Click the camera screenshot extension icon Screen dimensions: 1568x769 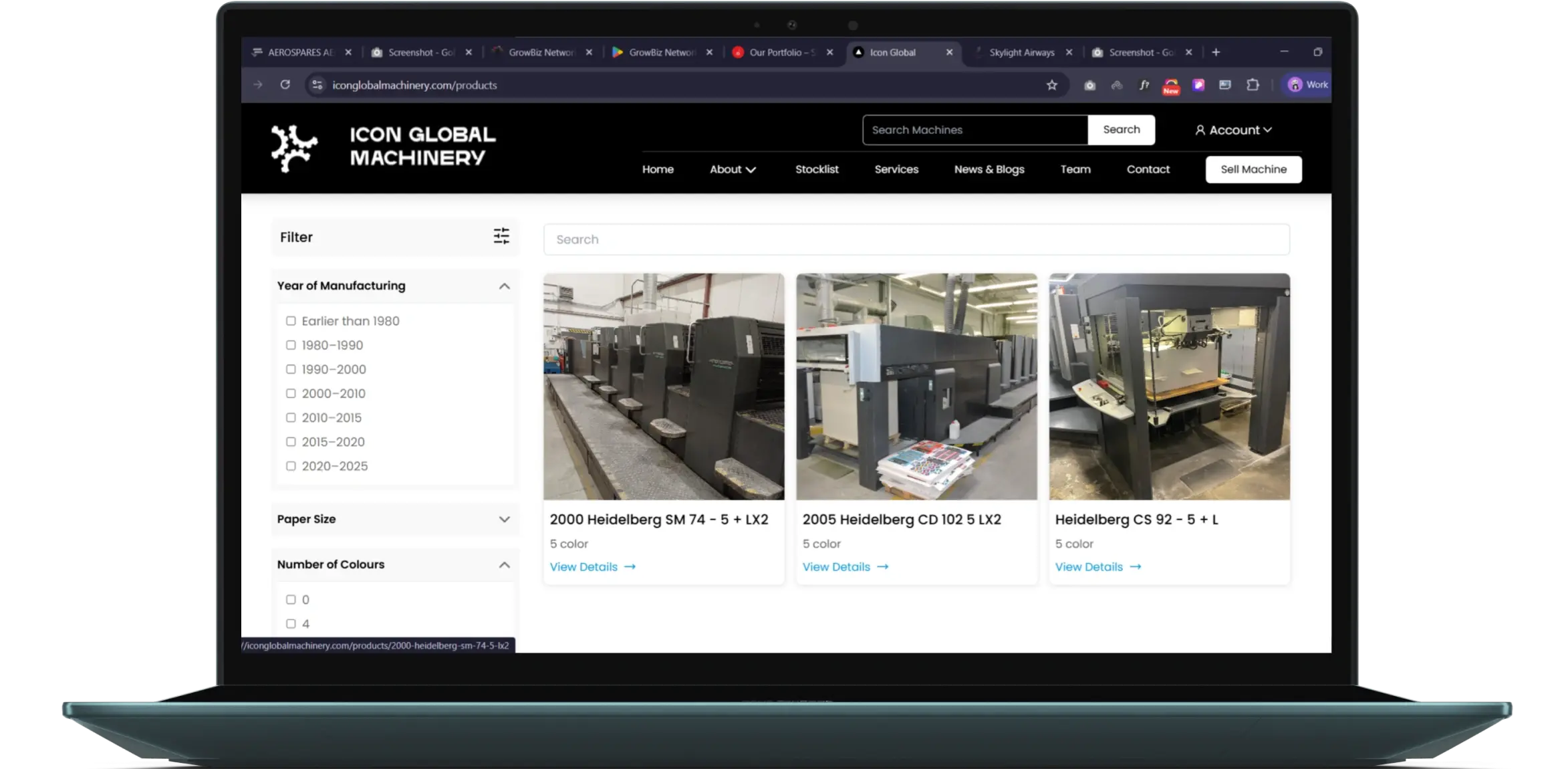[x=1089, y=85]
